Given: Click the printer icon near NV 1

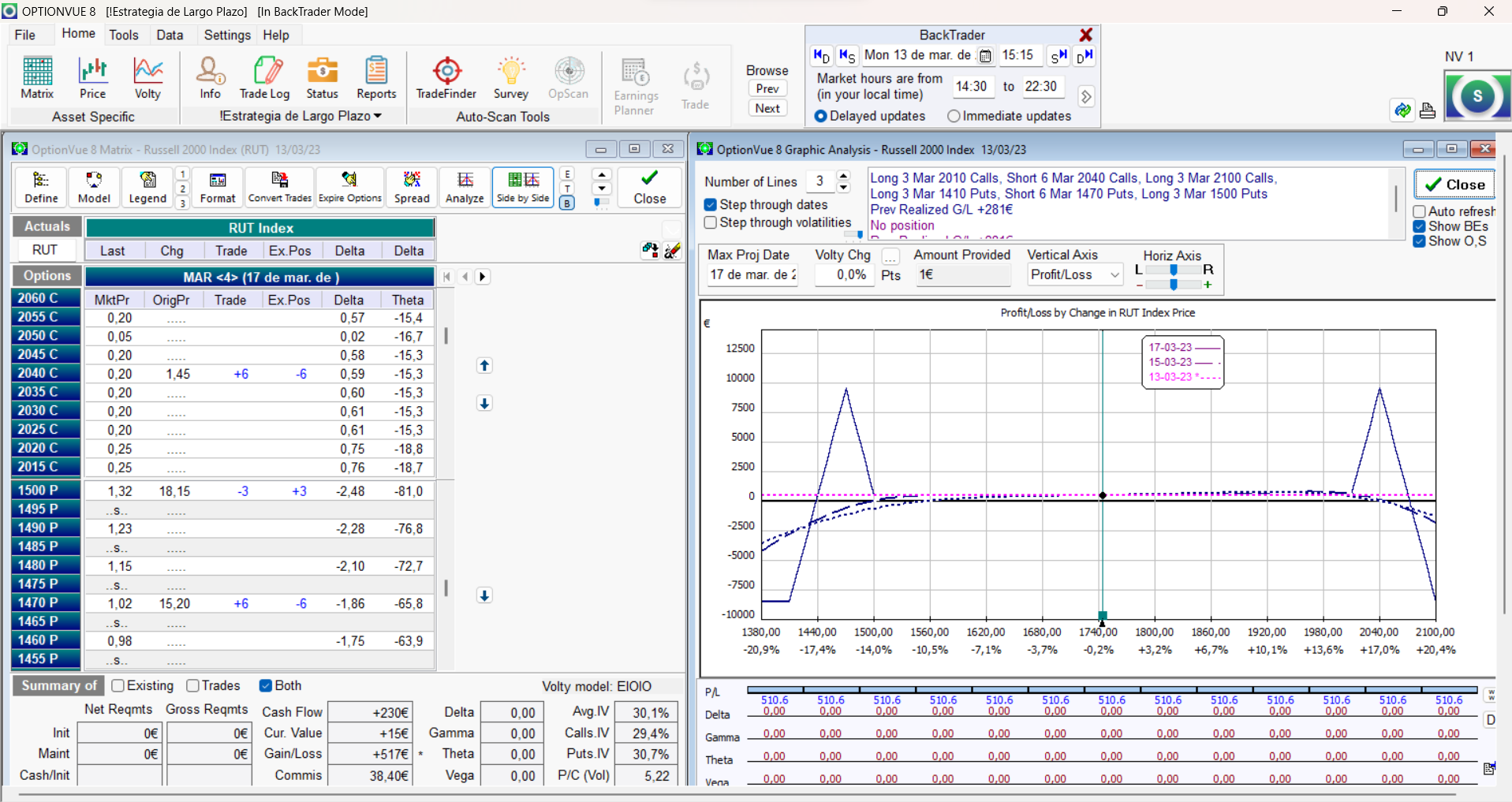Looking at the screenshot, I should [x=1427, y=110].
